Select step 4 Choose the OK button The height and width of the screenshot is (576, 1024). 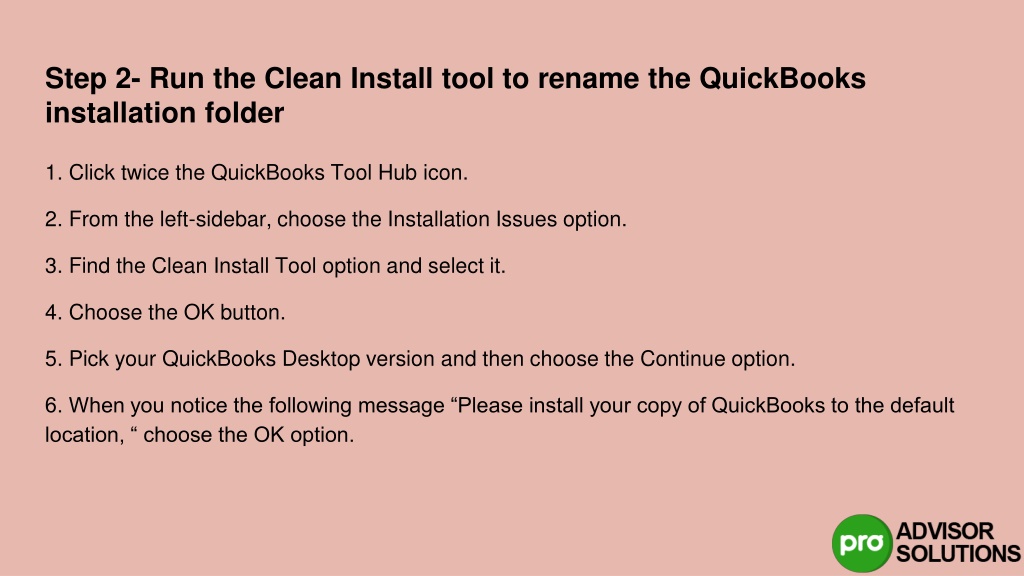pyautogui.click(x=165, y=312)
